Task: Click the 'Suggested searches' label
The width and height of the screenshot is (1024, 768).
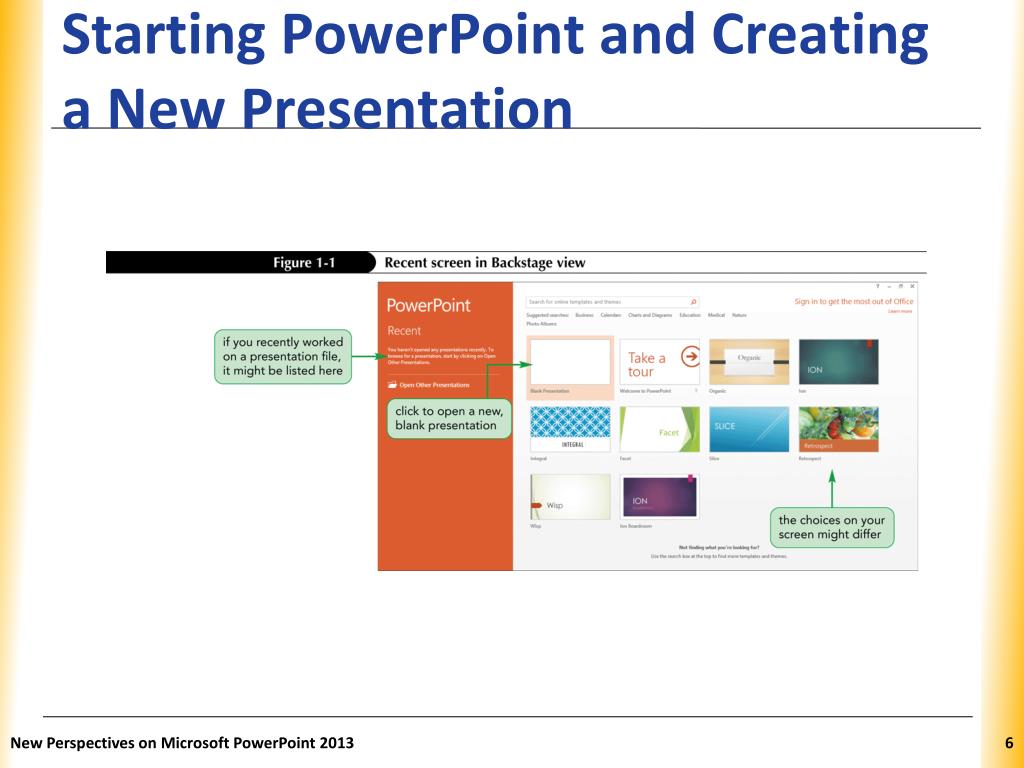Action: [x=547, y=315]
